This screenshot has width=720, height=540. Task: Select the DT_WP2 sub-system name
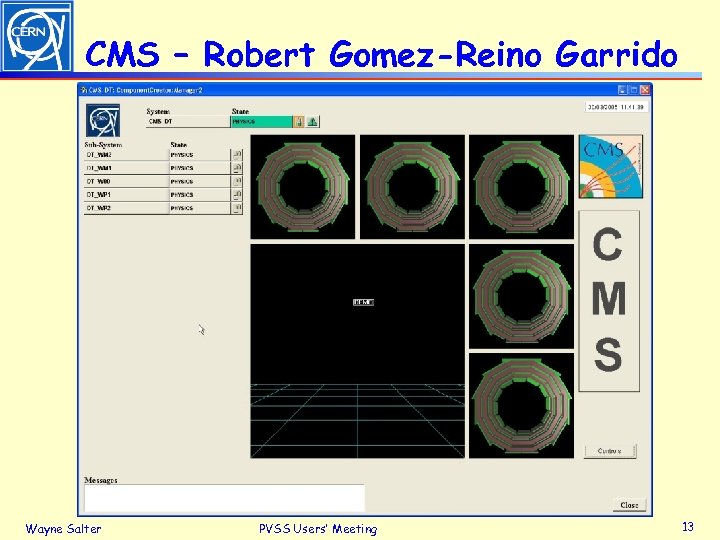(x=127, y=208)
